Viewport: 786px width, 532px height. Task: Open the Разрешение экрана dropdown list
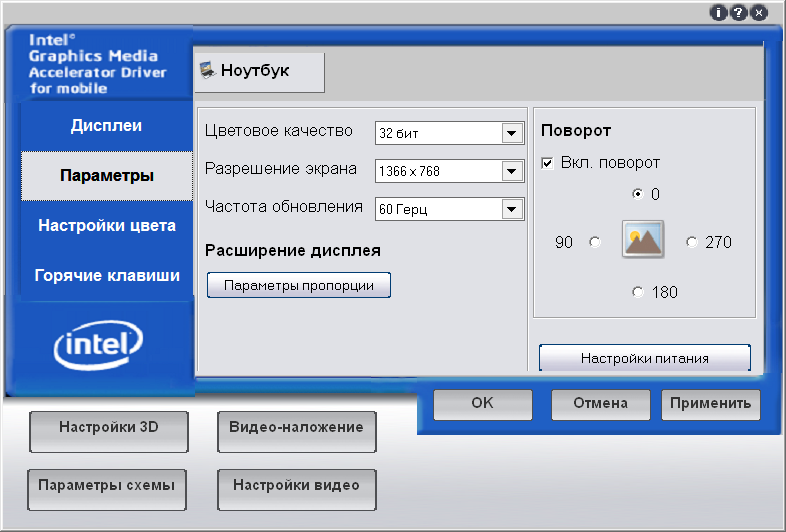coord(511,171)
